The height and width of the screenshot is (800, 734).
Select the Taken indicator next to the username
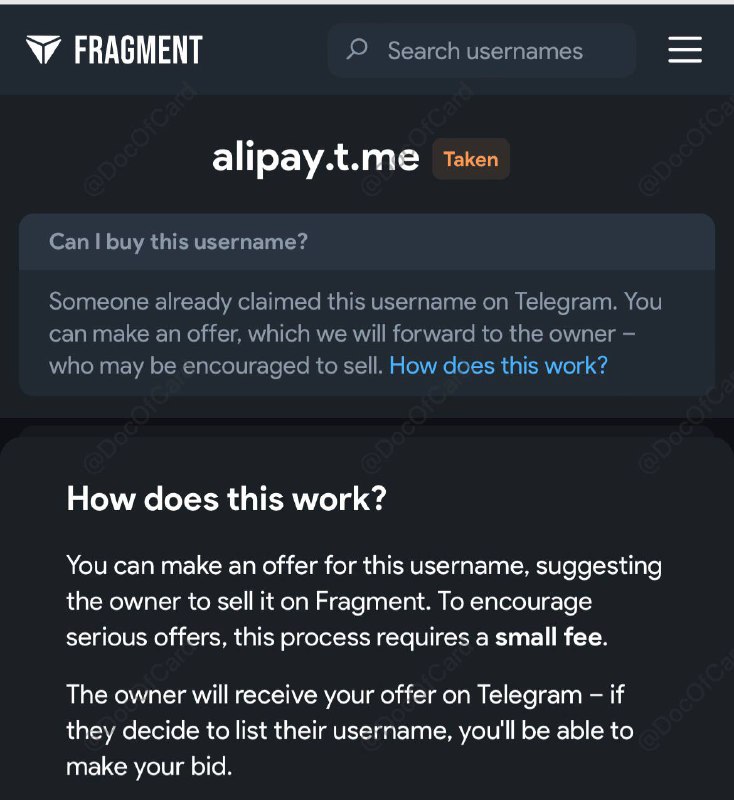471,159
